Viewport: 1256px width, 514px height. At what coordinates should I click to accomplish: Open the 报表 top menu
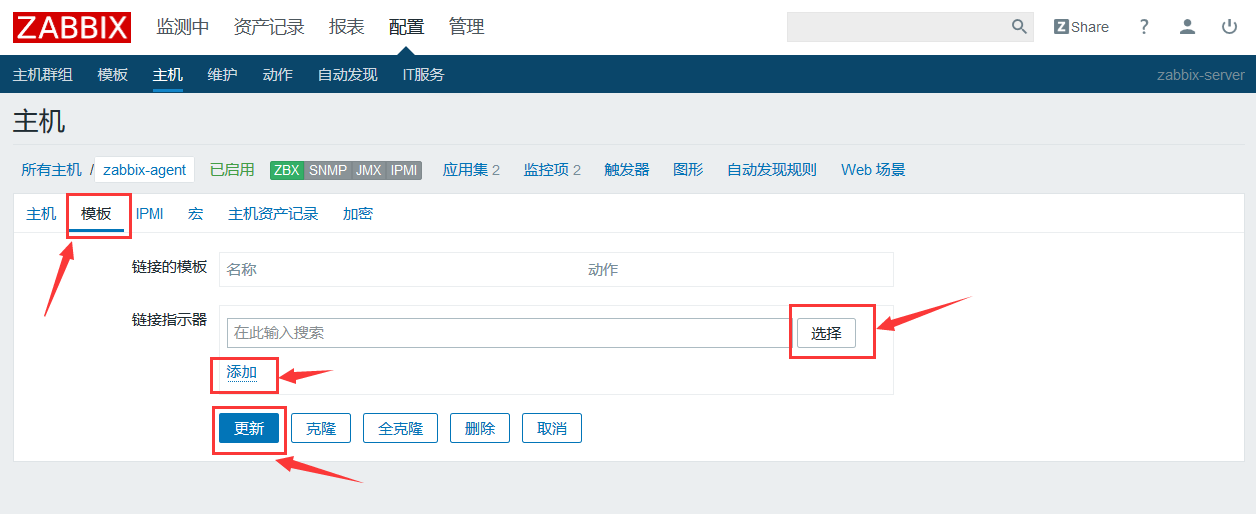click(x=347, y=27)
